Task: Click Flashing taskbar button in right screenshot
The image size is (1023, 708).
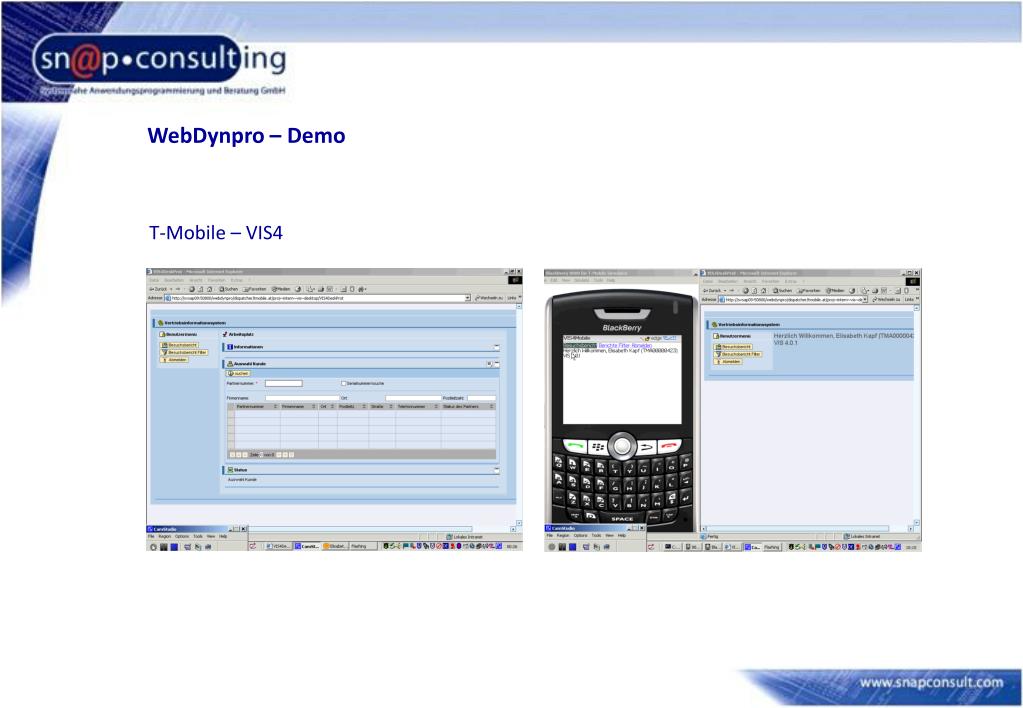Action: (772, 547)
